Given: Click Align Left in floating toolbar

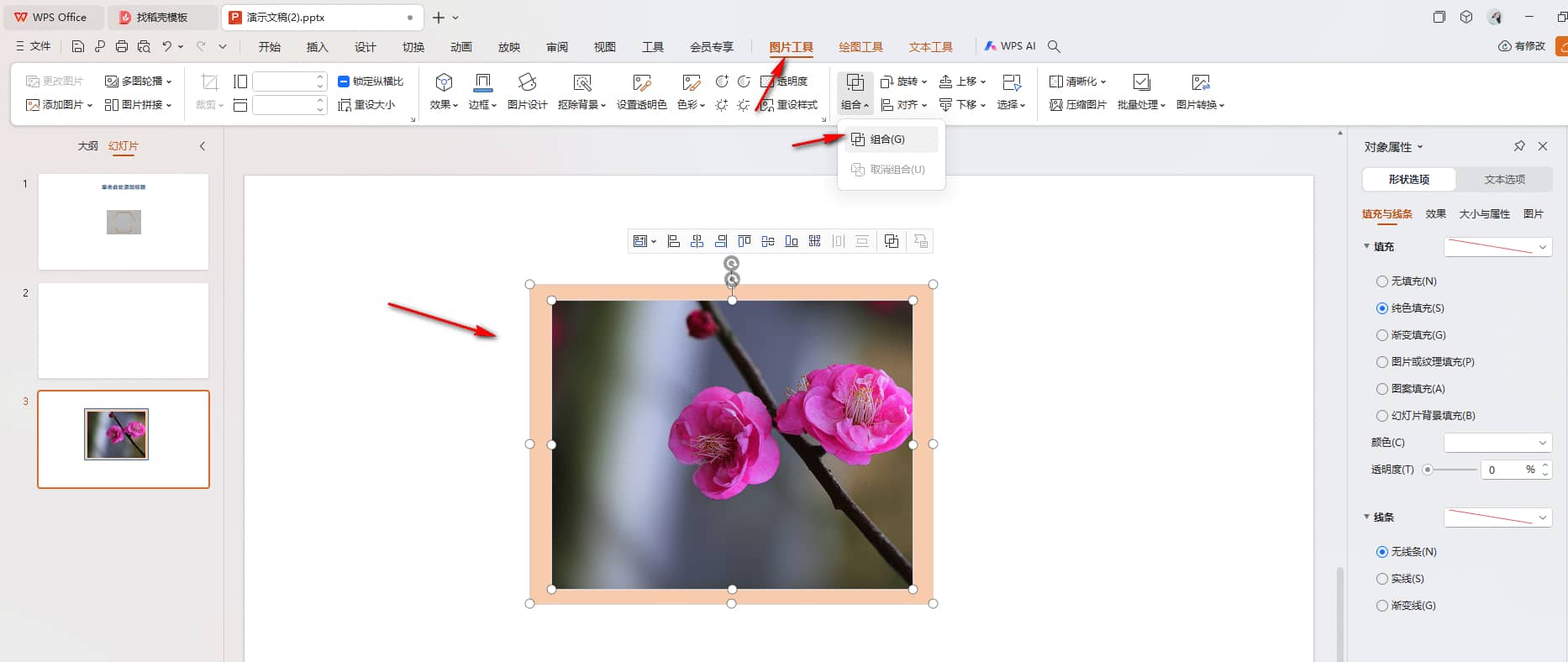Looking at the screenshot, I should 673,241.
